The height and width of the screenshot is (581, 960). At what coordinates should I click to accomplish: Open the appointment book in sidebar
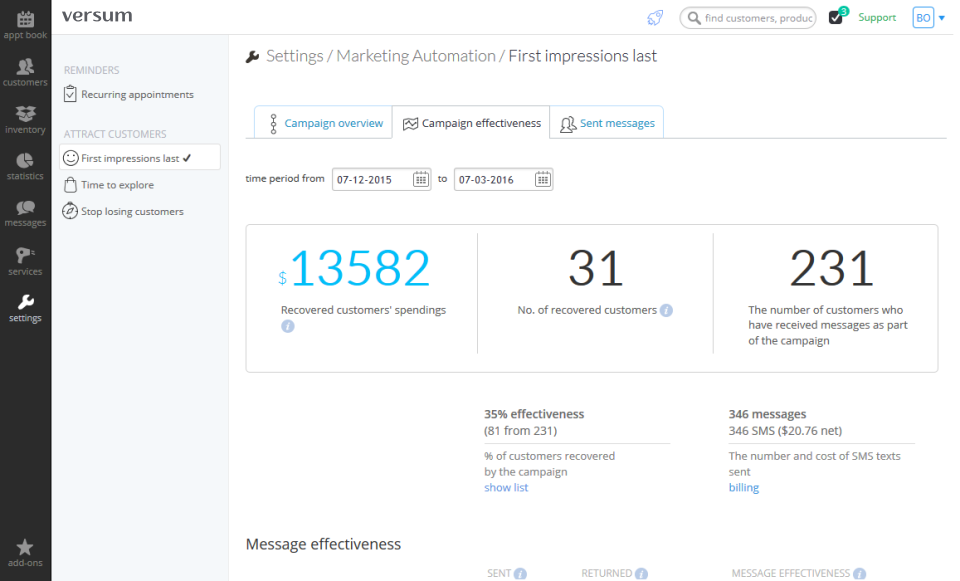[25, 24]
